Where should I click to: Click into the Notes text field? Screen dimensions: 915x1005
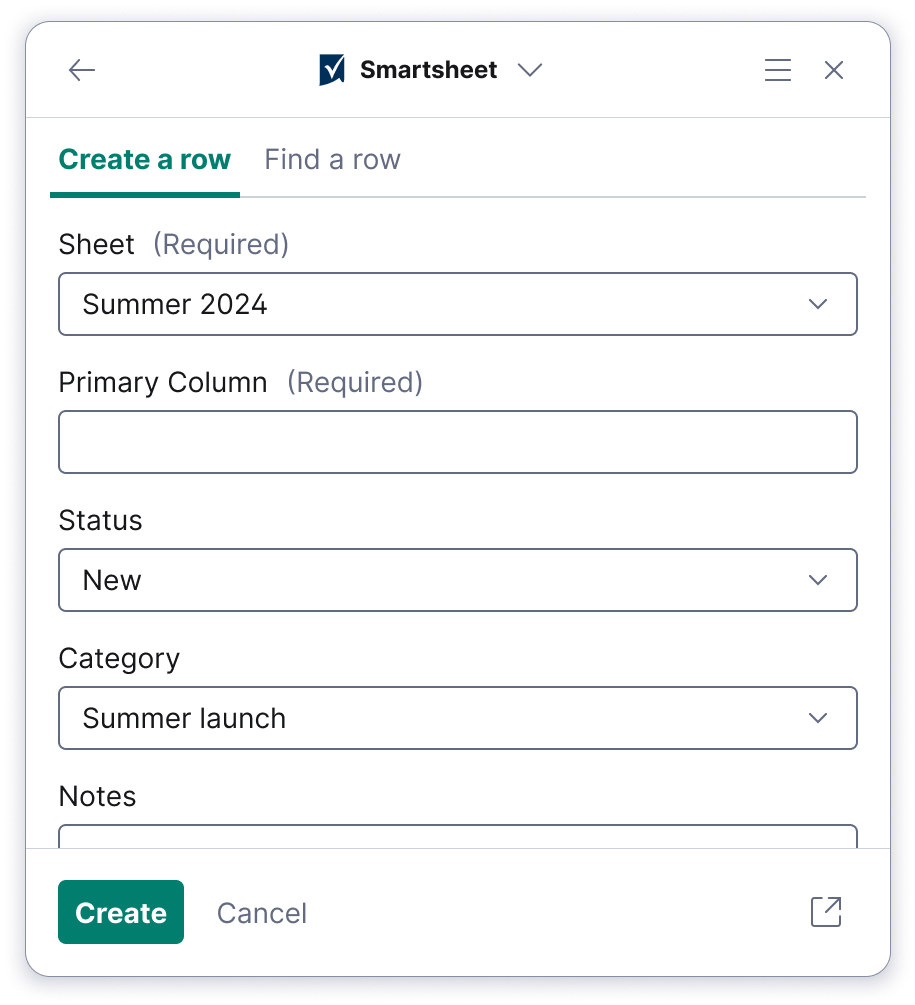click(x=457, y=836)
